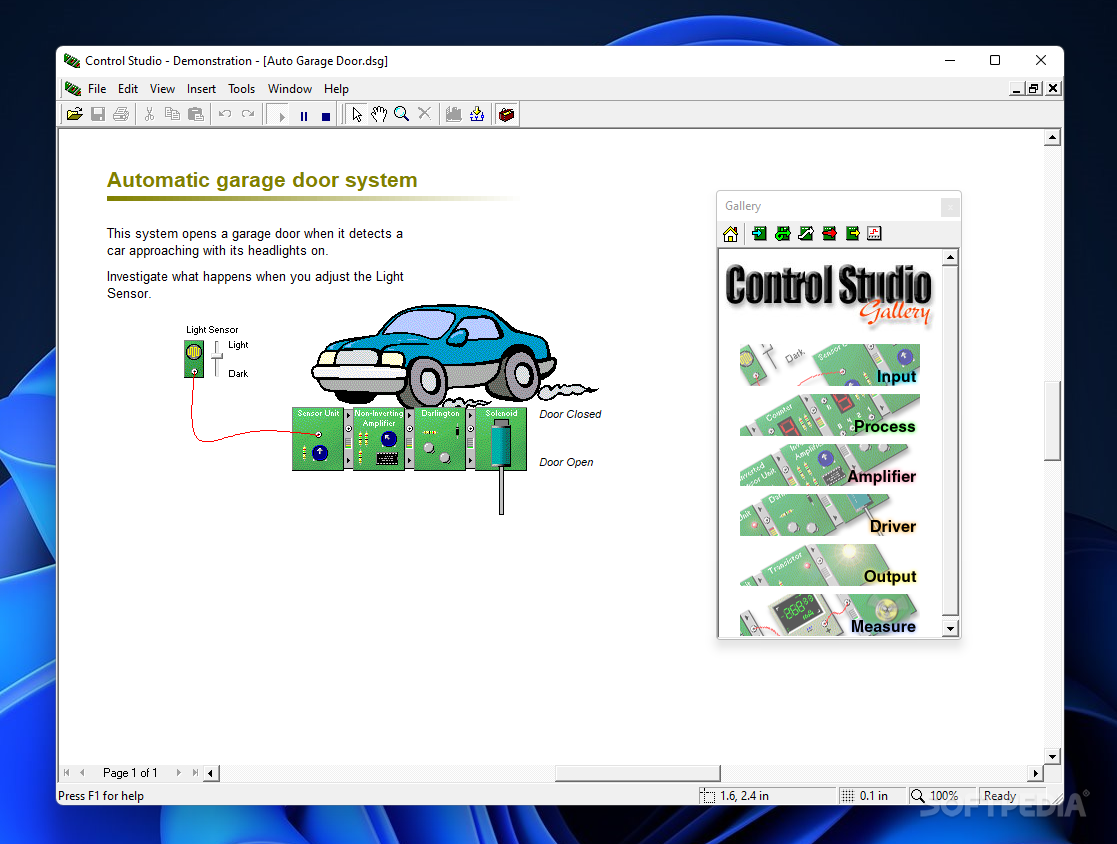This screenshot has height=844, width=1117.
Task: Open Measure gallery via graph icon
Action: 875,234
